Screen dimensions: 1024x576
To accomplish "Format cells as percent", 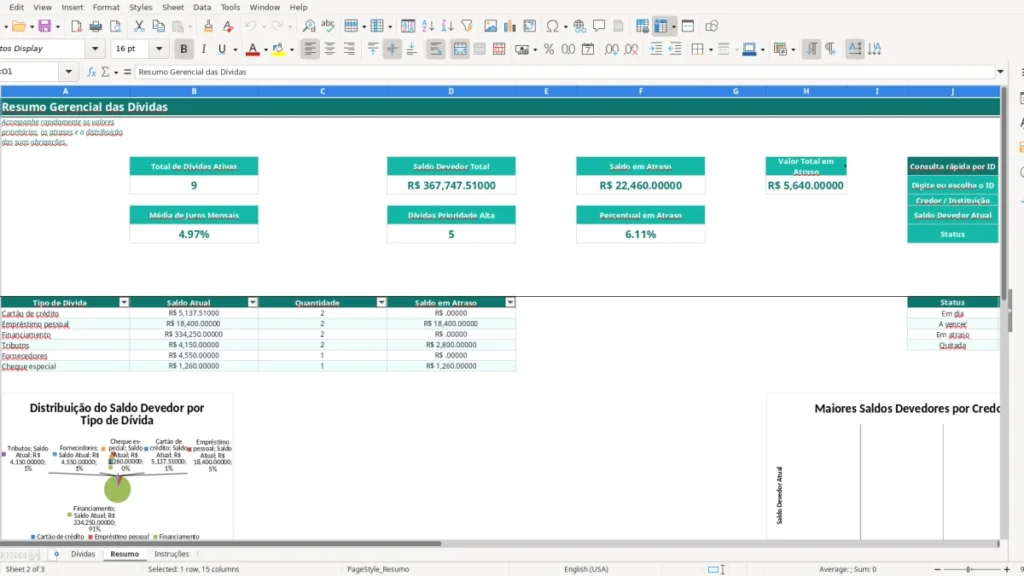I will click(549, 49).
